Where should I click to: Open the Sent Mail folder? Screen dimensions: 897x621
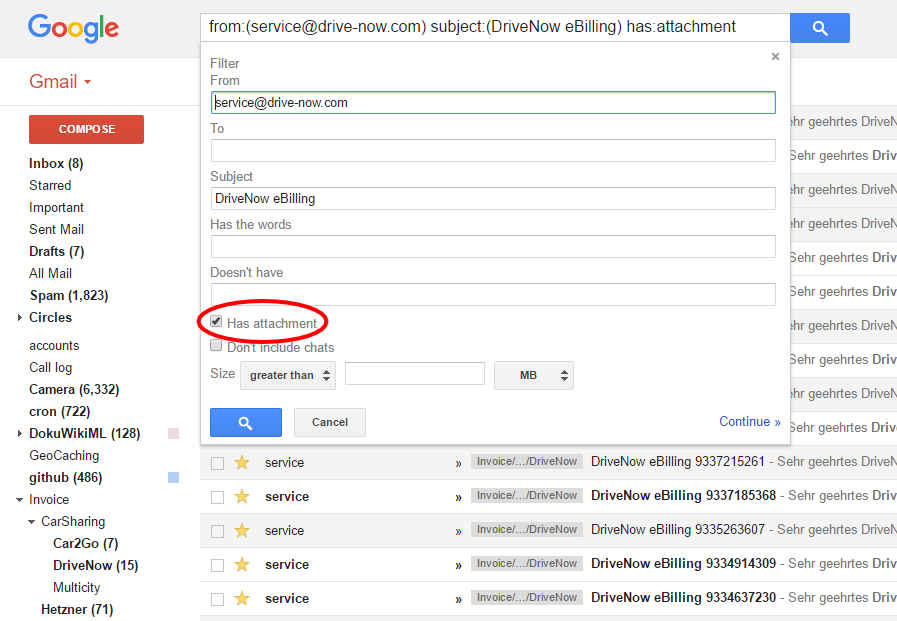57,229
